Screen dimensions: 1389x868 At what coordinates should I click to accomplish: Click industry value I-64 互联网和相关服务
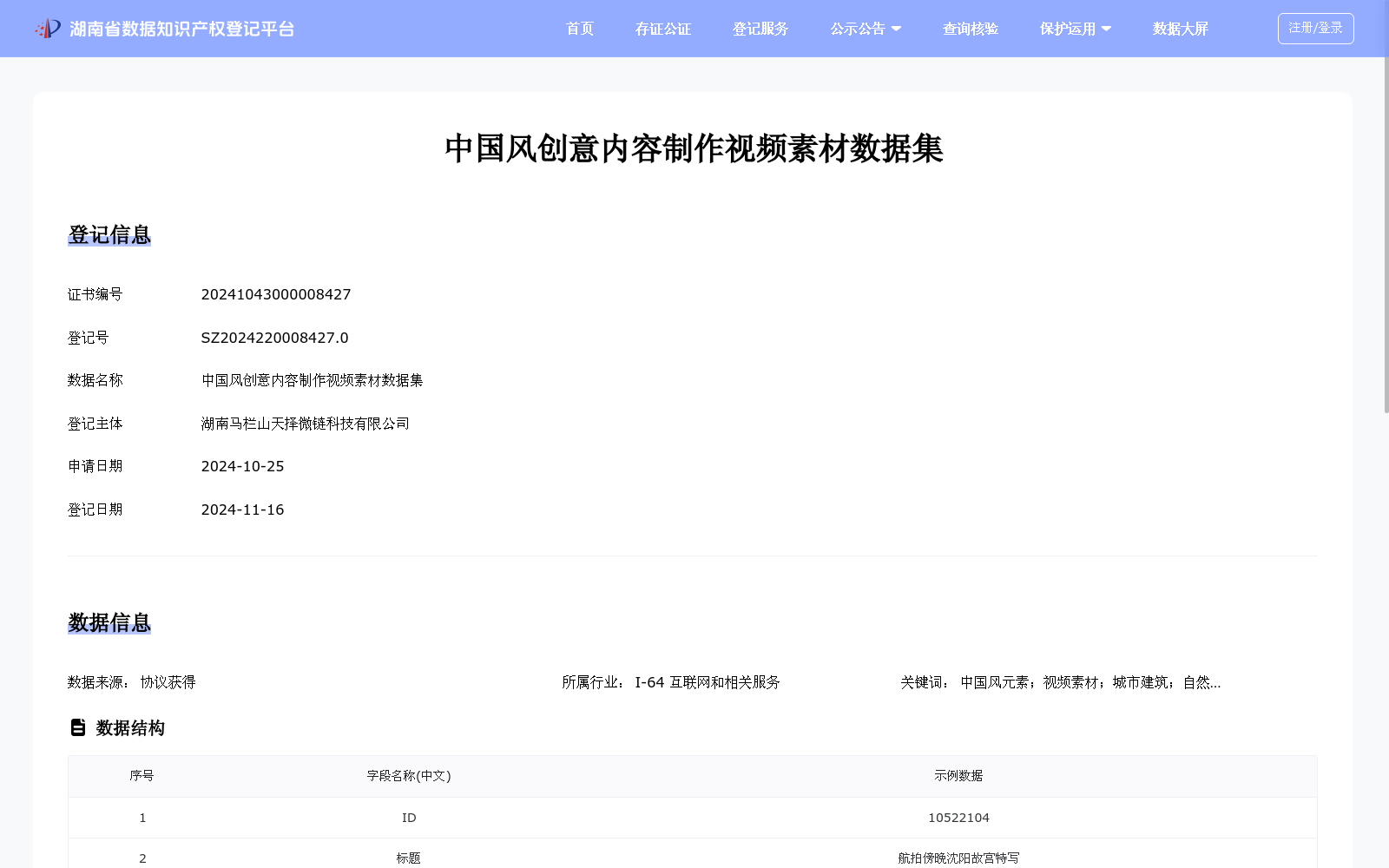coord(708,682)
